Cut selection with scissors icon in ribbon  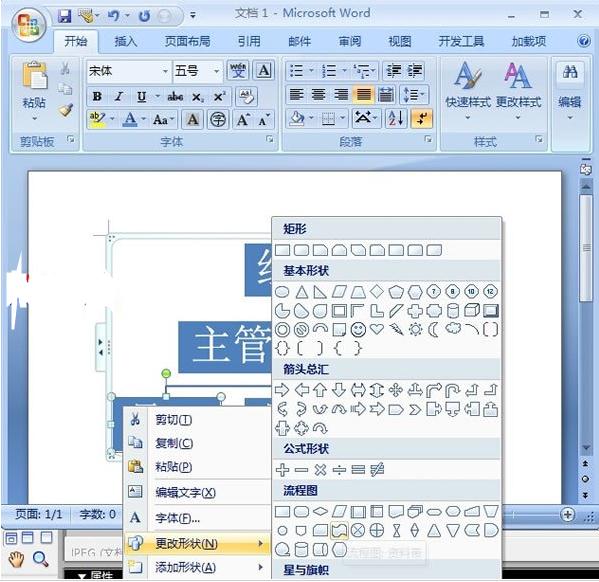pyautogui.click(x=65, y=68)
